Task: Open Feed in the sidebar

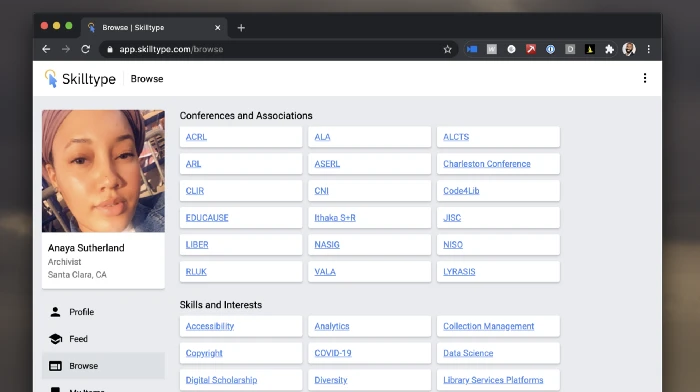Action: coord(103,339)
